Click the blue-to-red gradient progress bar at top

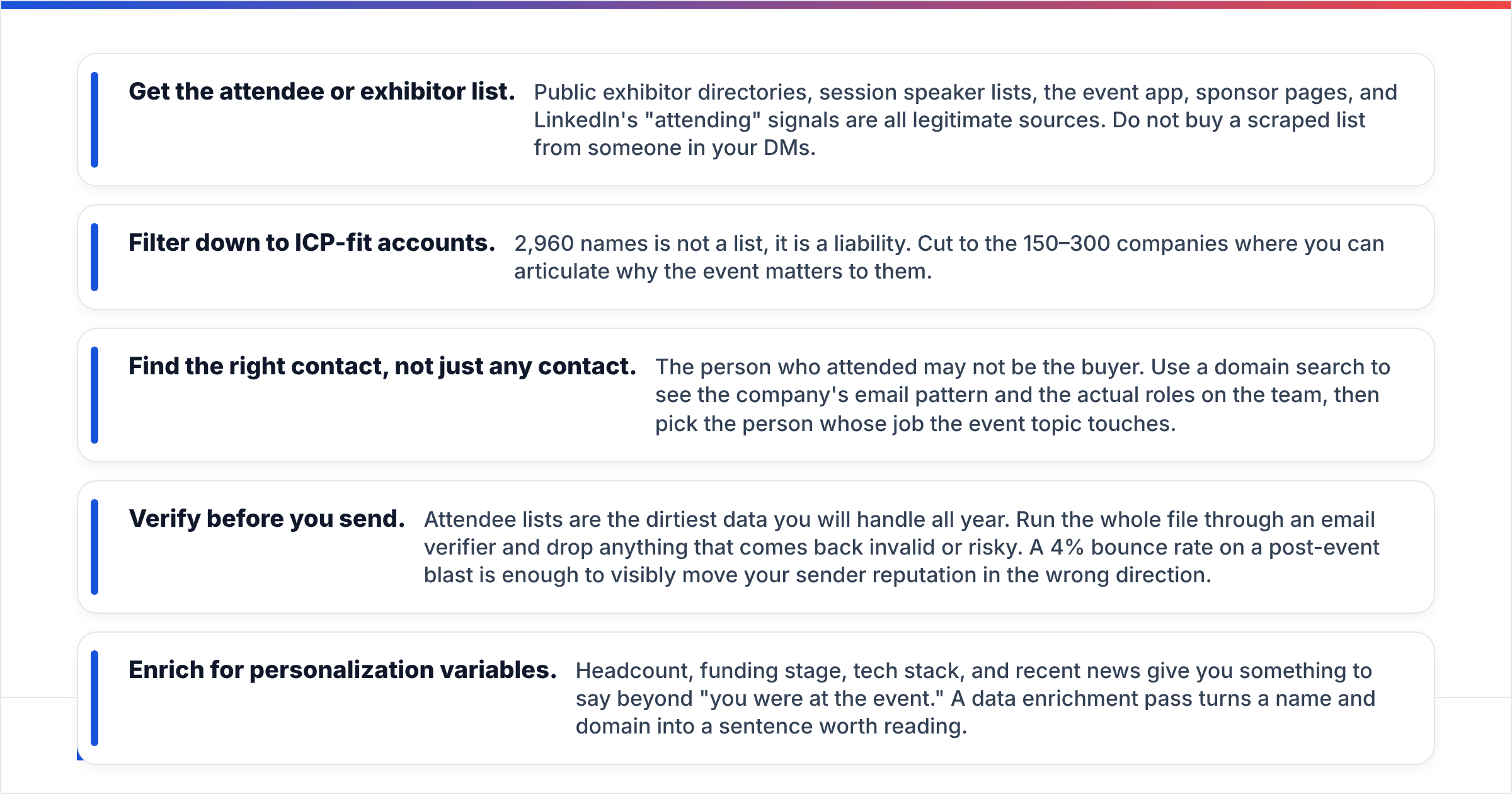[x=756, y=4]
